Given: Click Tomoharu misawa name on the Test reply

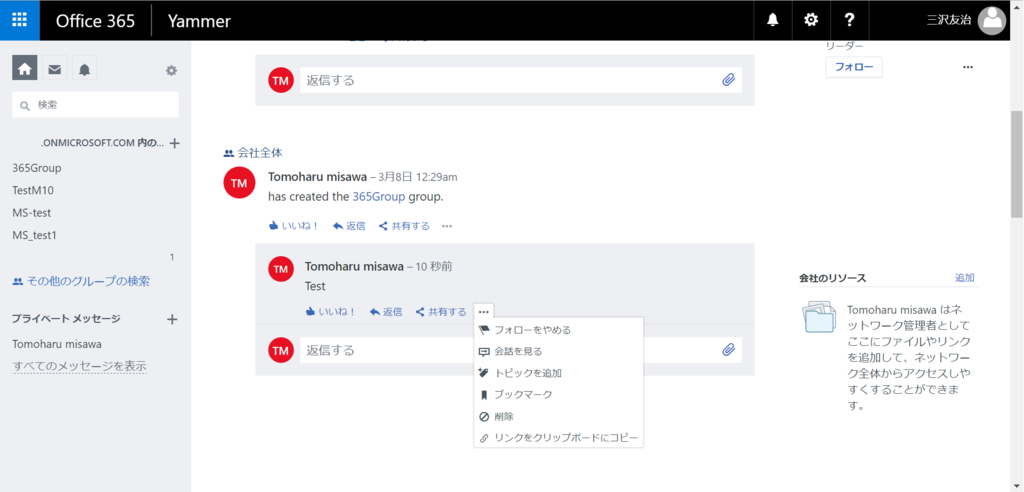Looking at the screenshot, I should point(354,266).
